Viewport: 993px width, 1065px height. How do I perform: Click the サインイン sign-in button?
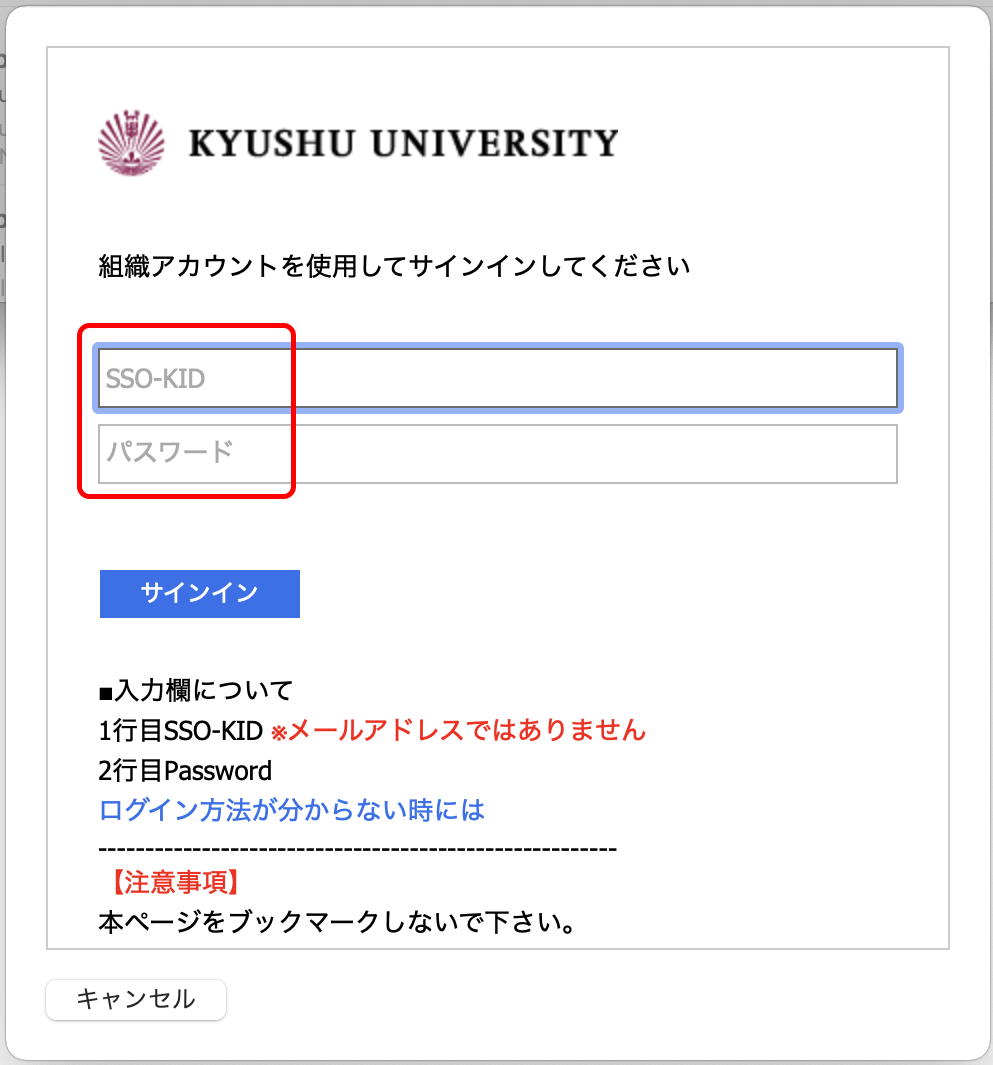point(199,593)
